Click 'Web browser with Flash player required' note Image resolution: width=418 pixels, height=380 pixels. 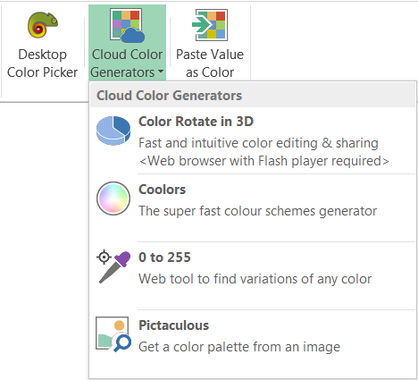(264, 161)
